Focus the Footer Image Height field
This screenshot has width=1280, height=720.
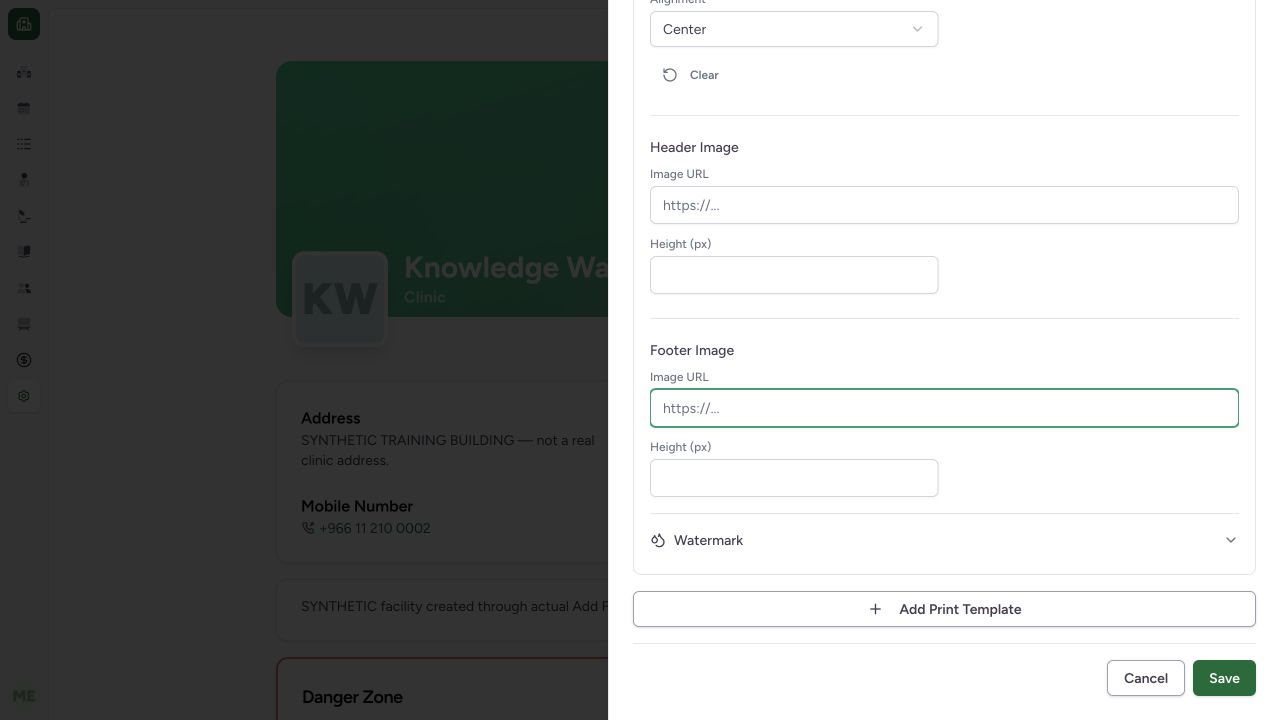[794, 478]
